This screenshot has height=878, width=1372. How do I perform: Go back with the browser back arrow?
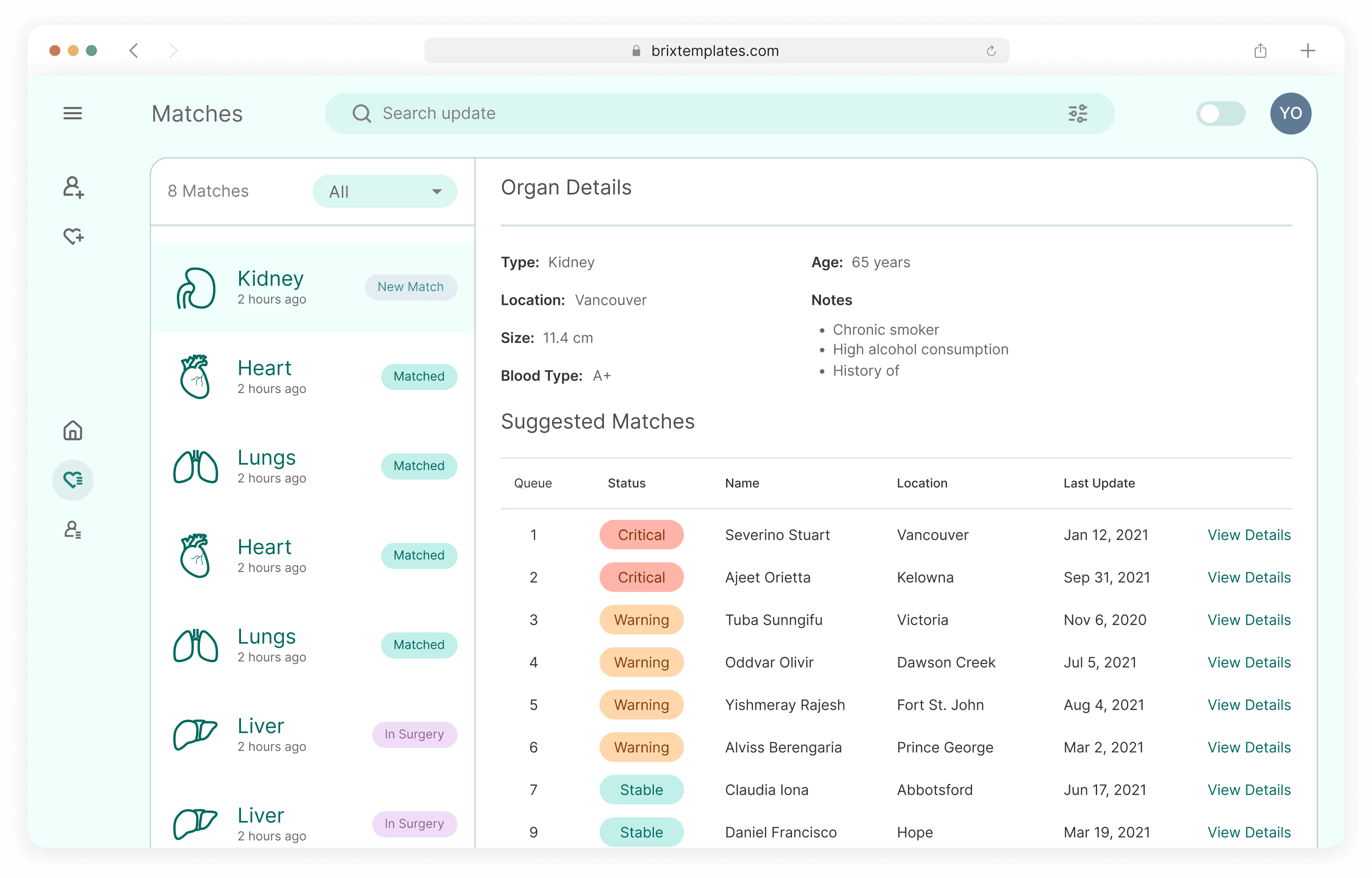[134, 51]
